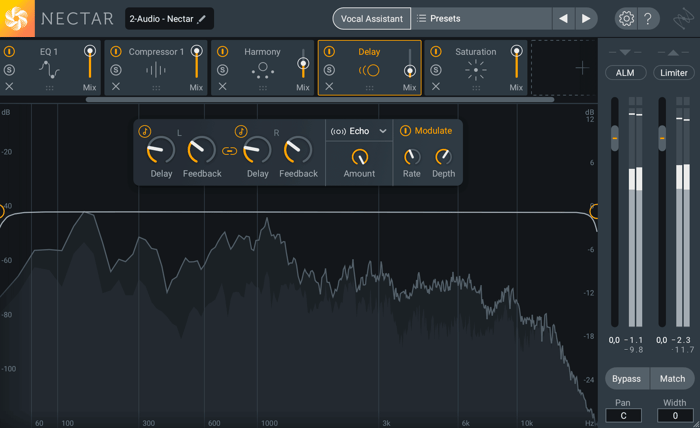
Task: Click the right Delay time knob
Action: (x=257, y=150)
